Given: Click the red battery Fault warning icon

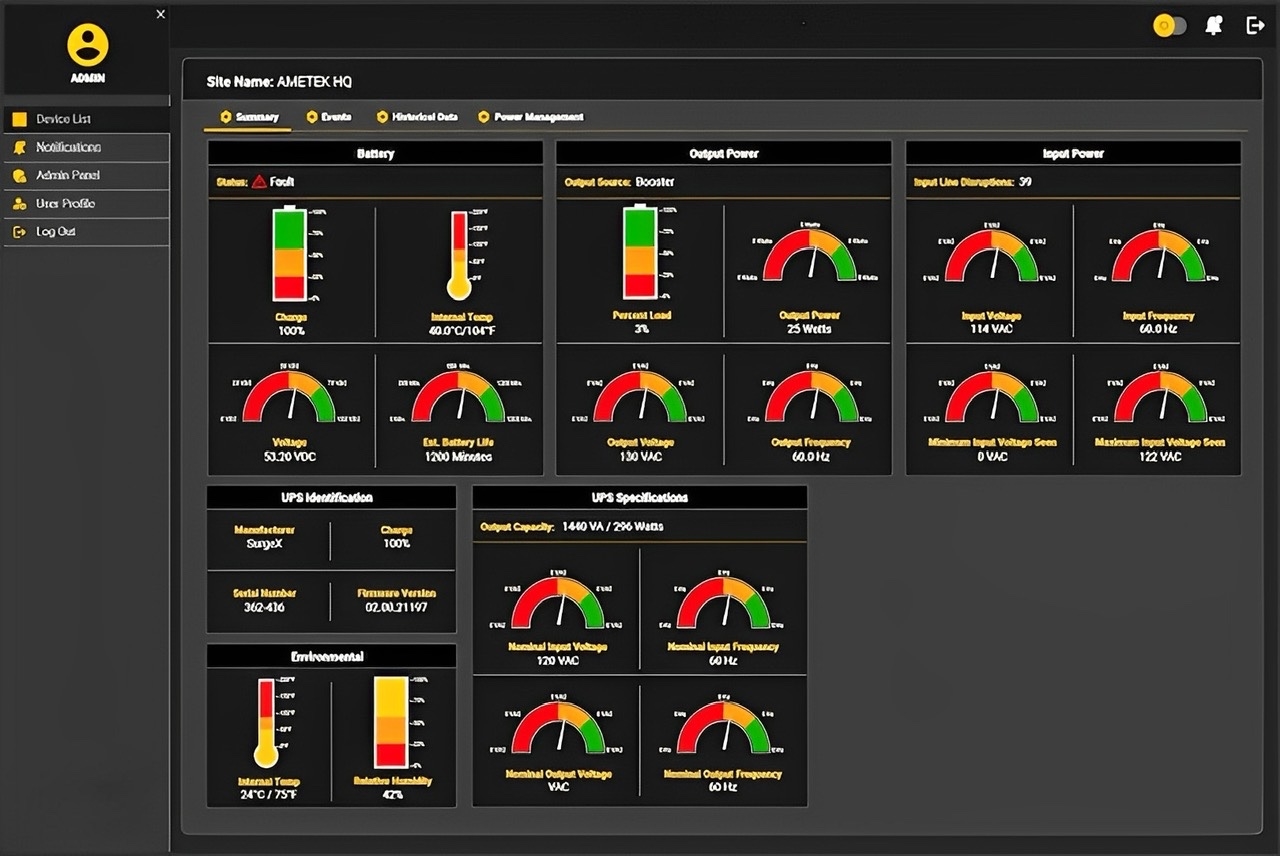Looking at the screenshot, I should tap(259, 182).
